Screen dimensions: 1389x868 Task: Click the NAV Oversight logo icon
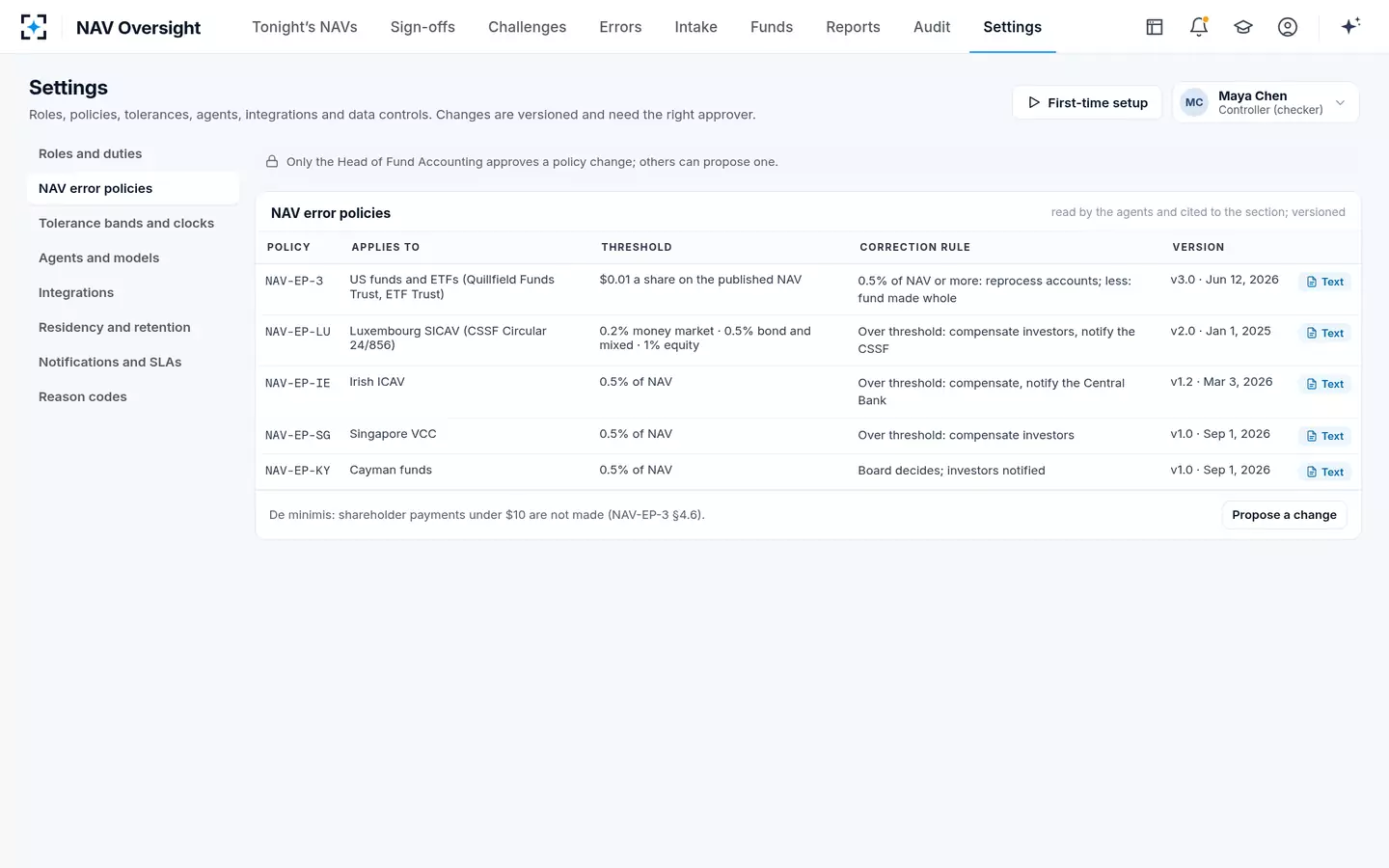click(x=34, y=27)
